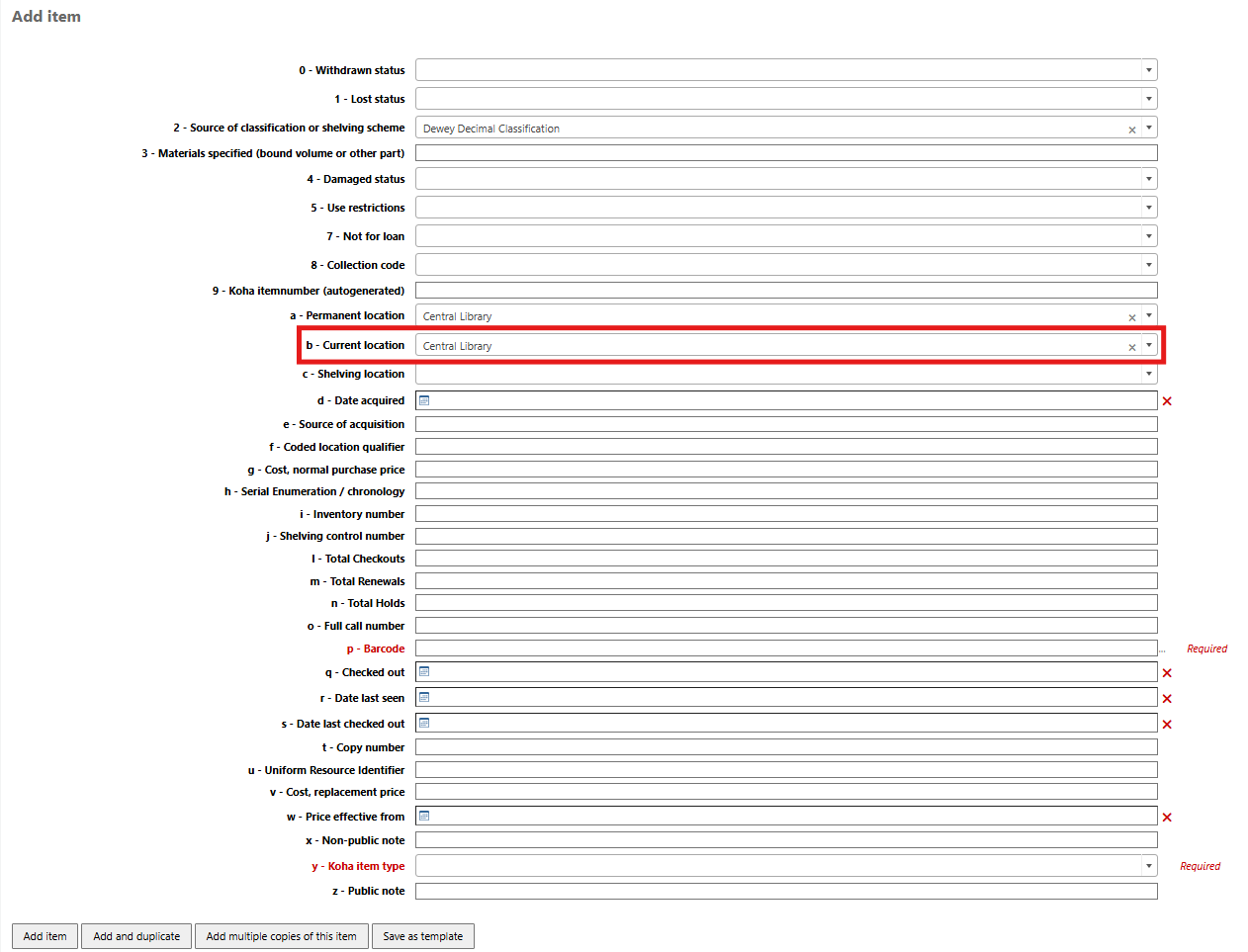This screenshot has width=1248, height=952.
Task: Click the Source of acquisition field
Action: [786, 424]
